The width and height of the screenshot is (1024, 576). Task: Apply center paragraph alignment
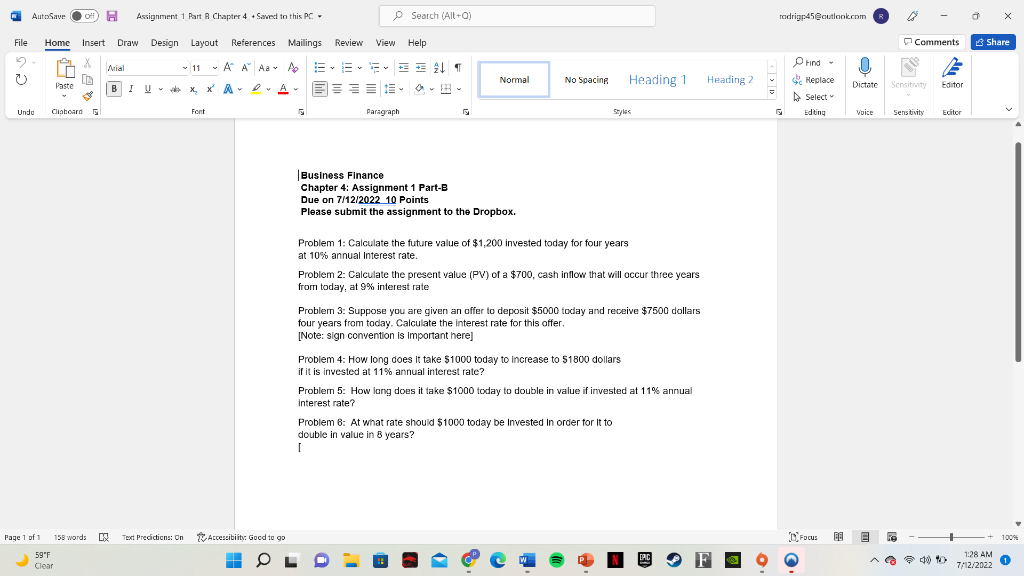coord(336,89)
